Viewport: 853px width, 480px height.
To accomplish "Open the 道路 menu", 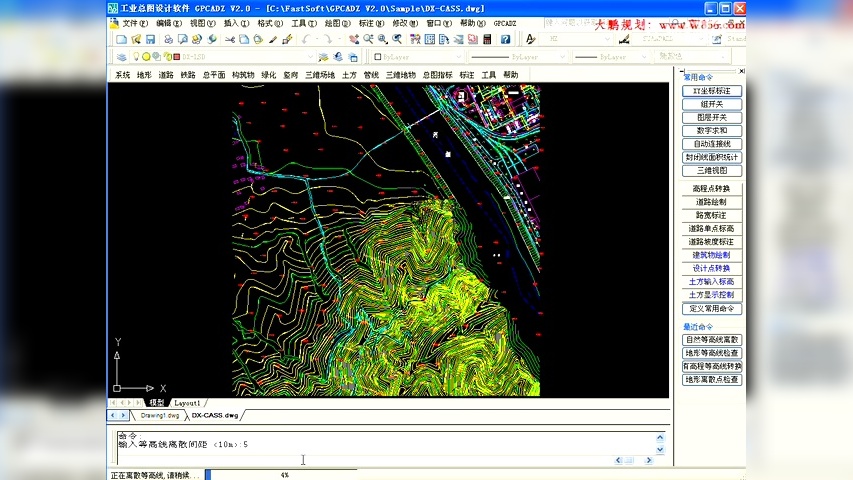I will (x=166, y=75).
